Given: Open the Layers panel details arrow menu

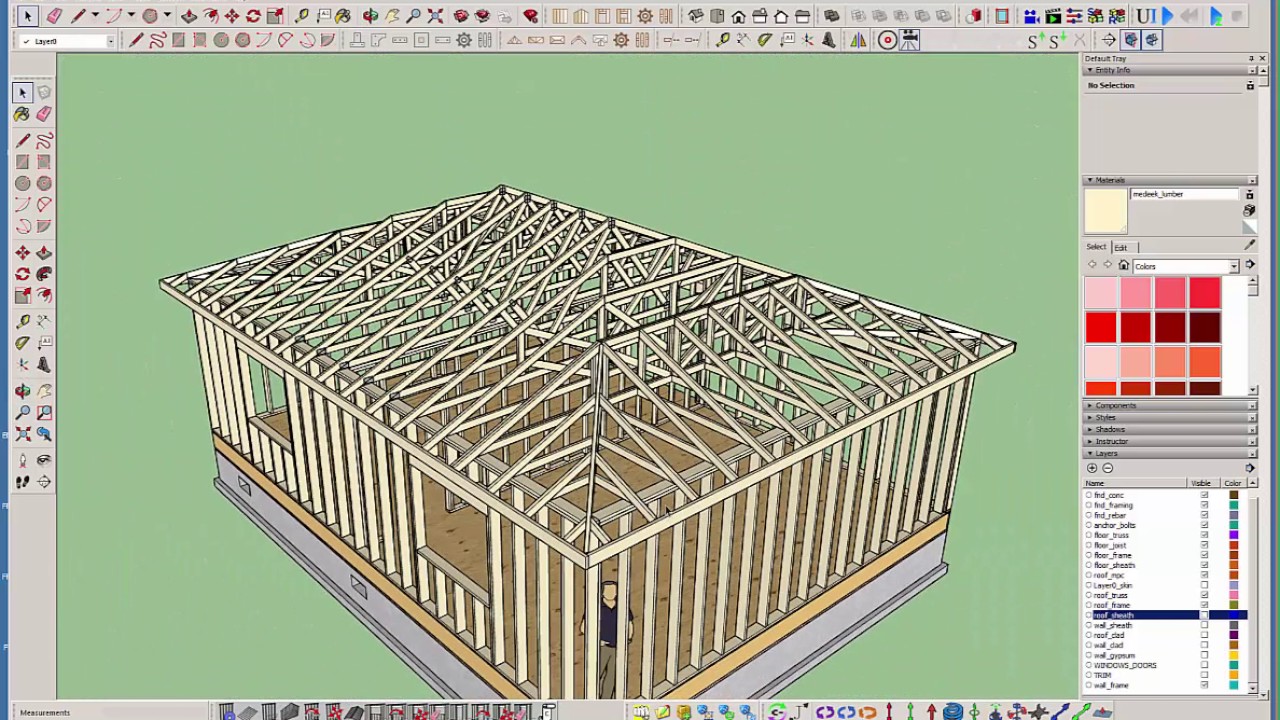Looking at the screenshot, I should (x=1249, y=468).
